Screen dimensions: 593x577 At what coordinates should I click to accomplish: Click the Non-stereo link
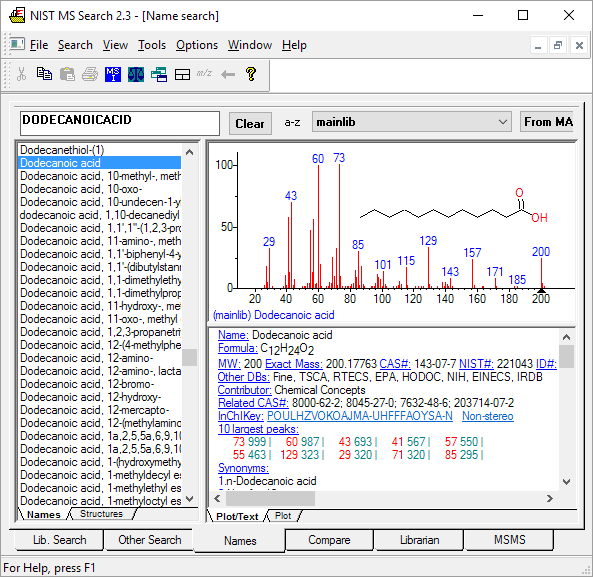pos(487,416)
